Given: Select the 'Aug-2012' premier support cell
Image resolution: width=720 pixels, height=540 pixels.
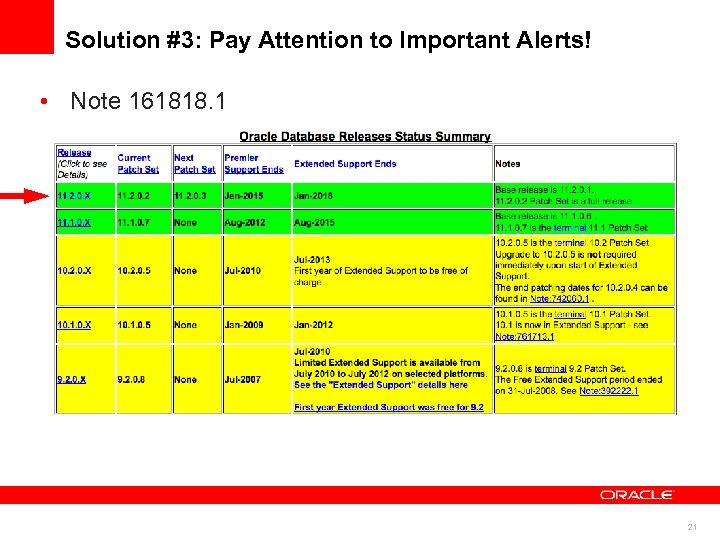Looking at the screenshot, I should (257, 223).
